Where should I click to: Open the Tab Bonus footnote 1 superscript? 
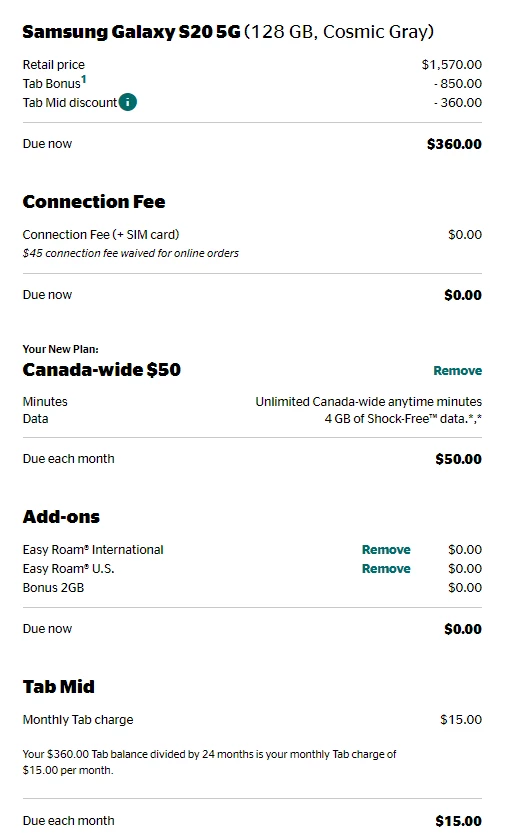[84, 79]
